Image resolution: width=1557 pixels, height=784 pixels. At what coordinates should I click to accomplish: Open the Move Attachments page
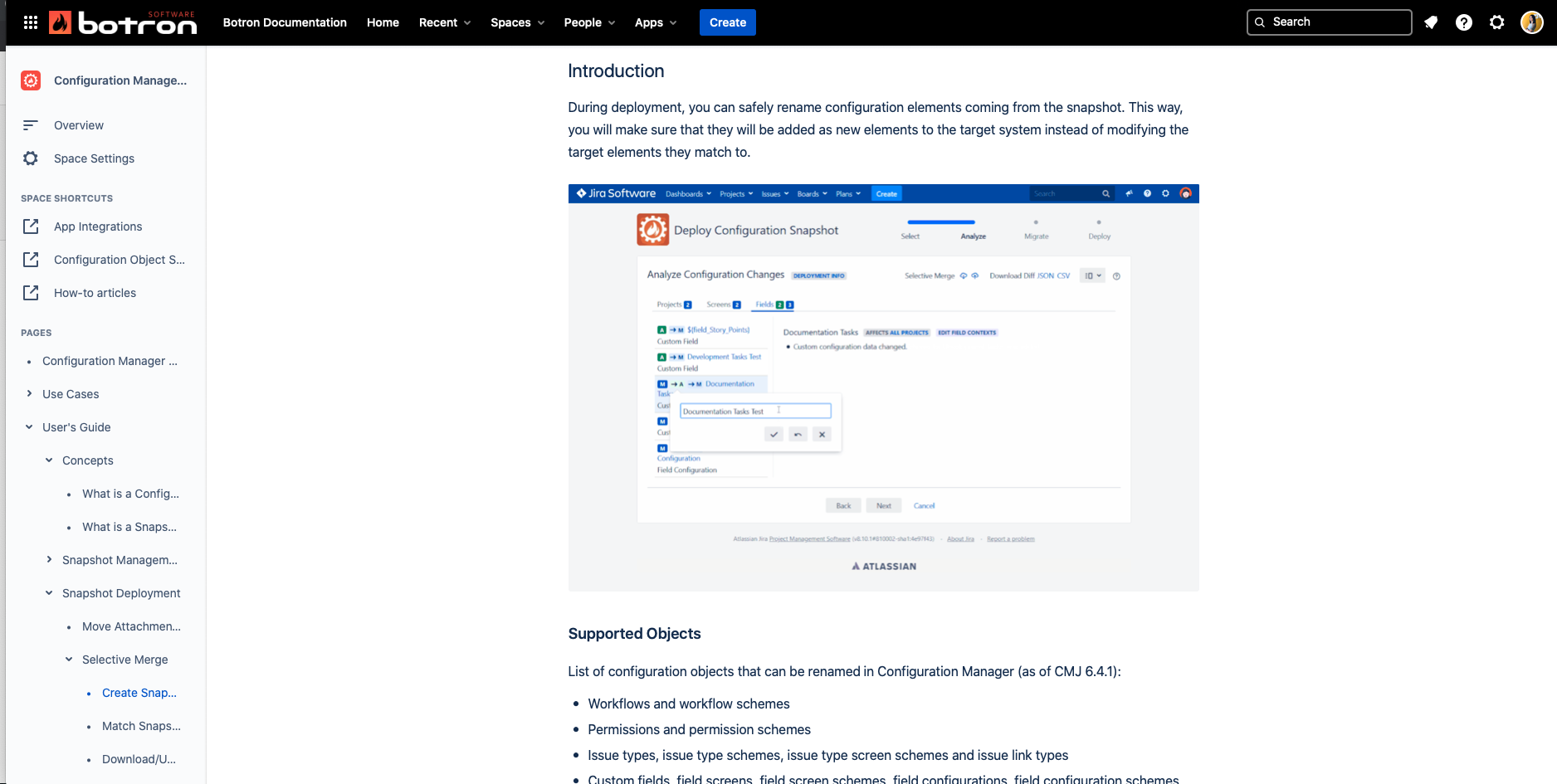click(131, 626)
